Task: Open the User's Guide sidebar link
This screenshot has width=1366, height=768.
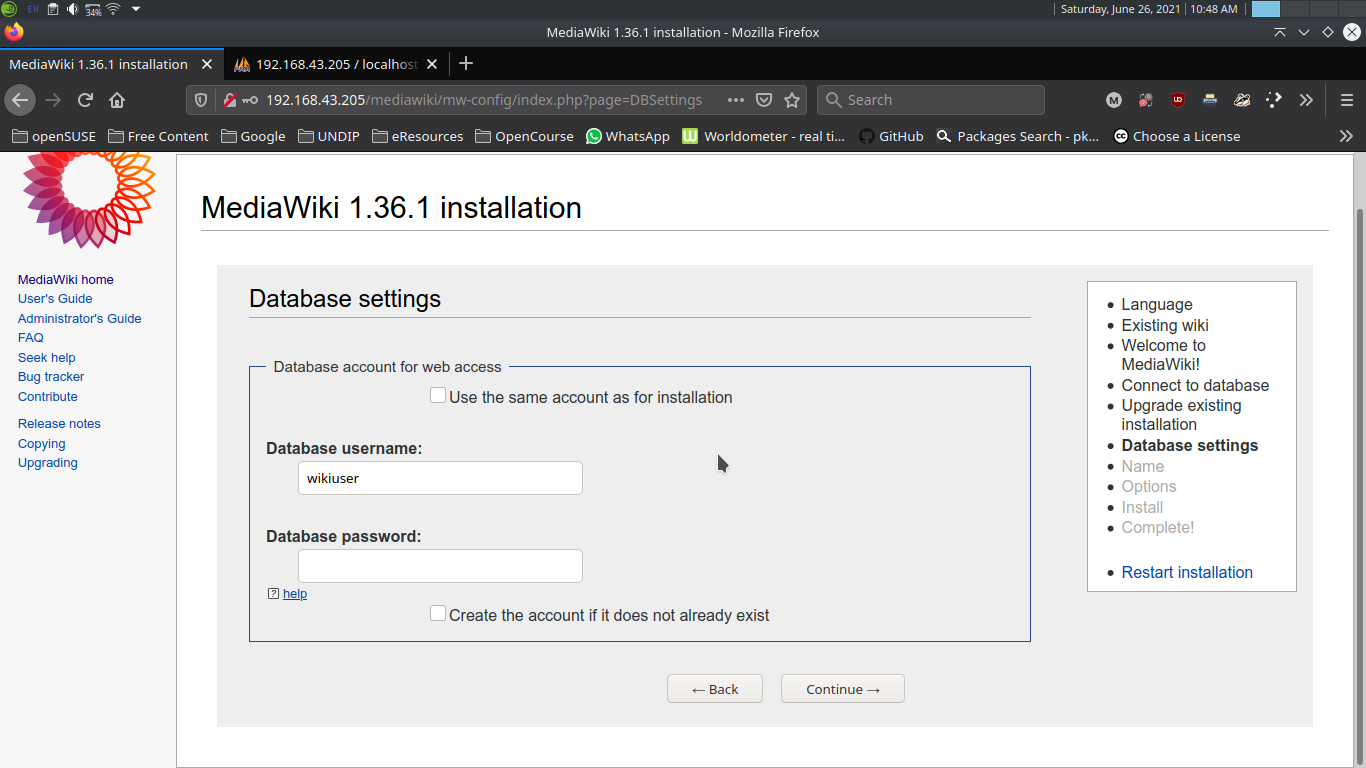Action: pos(55,299)
